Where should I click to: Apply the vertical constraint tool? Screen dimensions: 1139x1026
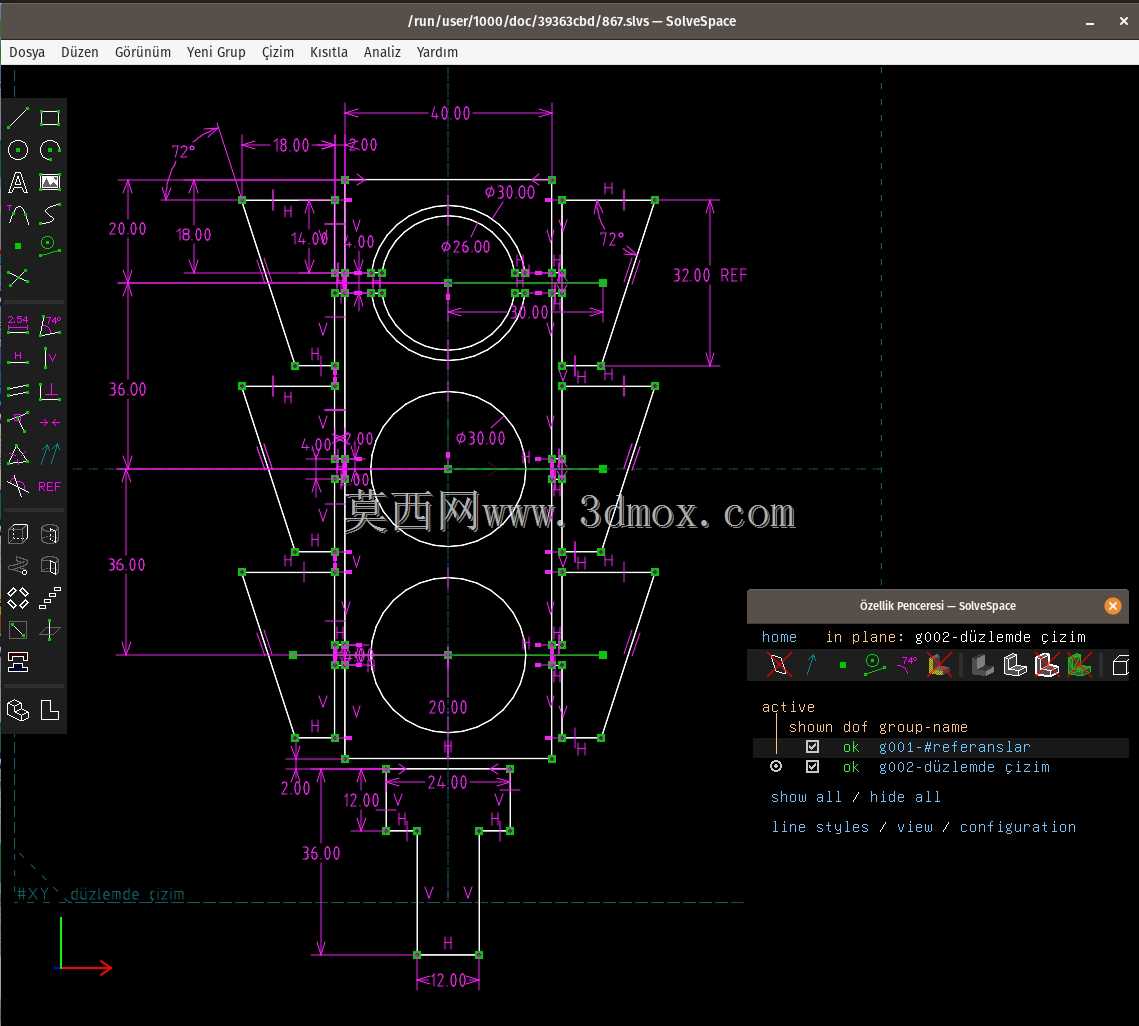pyautogui.click(x=50, y=358)
